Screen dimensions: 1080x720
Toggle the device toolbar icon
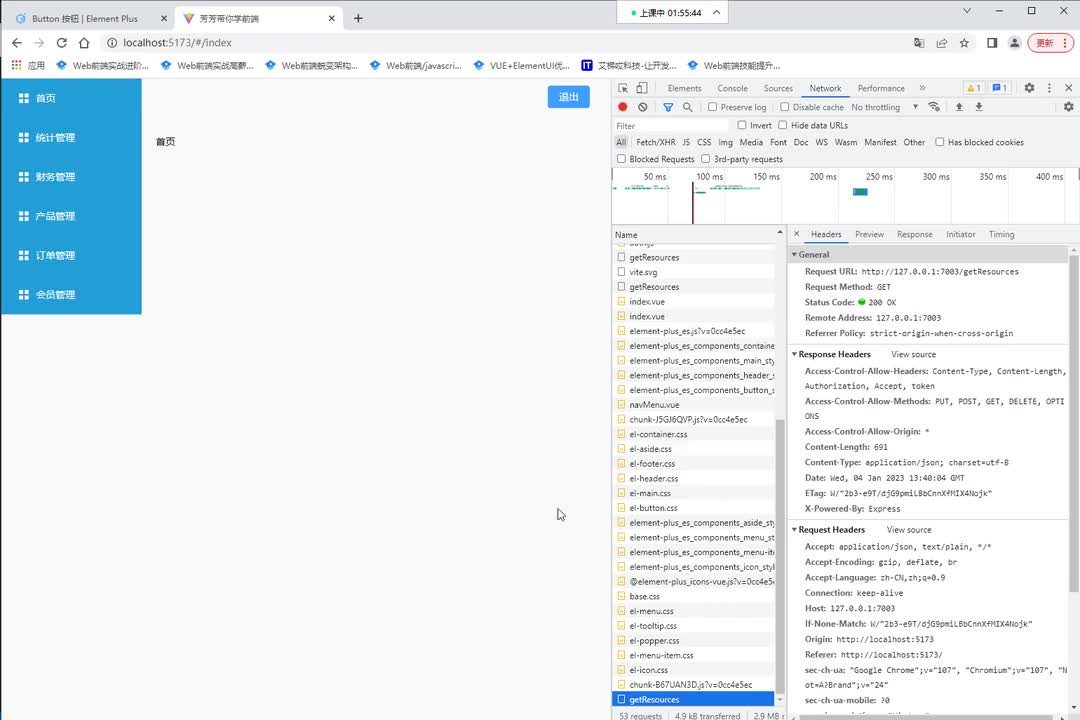pyautogui.click(x=641, y=88)
